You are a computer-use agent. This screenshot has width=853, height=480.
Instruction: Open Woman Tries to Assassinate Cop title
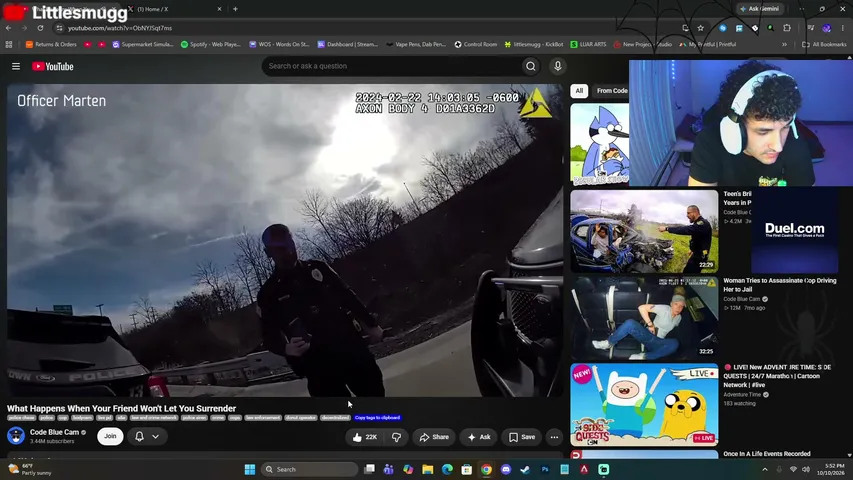tap(780, 285)
